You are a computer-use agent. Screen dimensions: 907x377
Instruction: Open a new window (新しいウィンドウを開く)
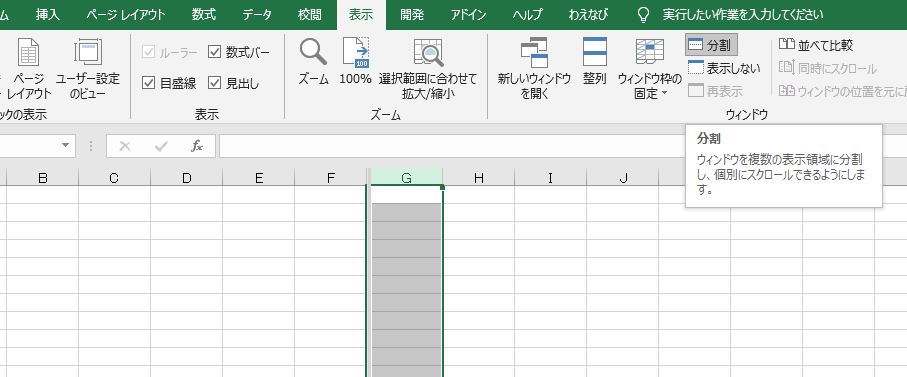534,68
